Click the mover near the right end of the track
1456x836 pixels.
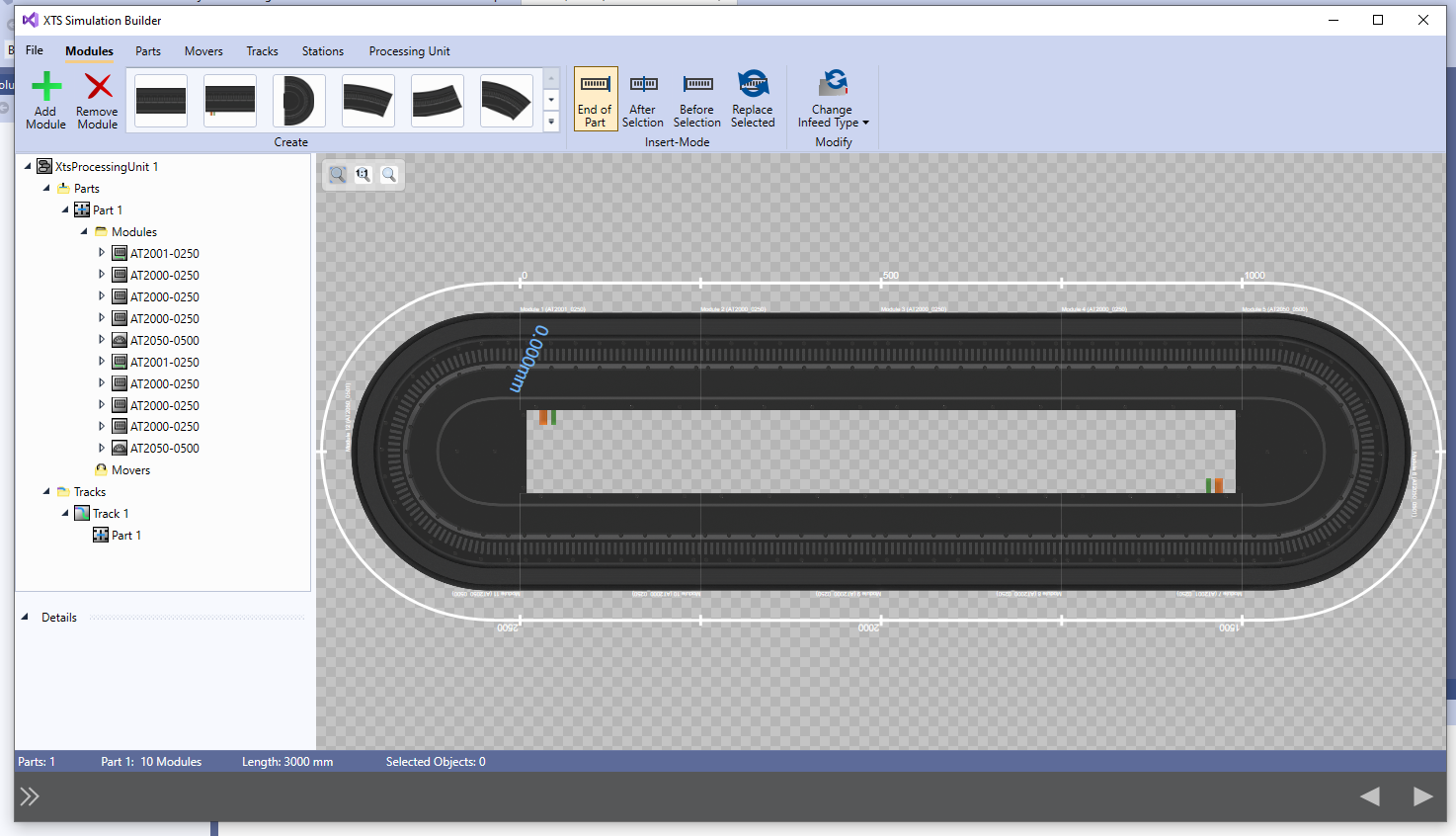[x=1215, y=485]
